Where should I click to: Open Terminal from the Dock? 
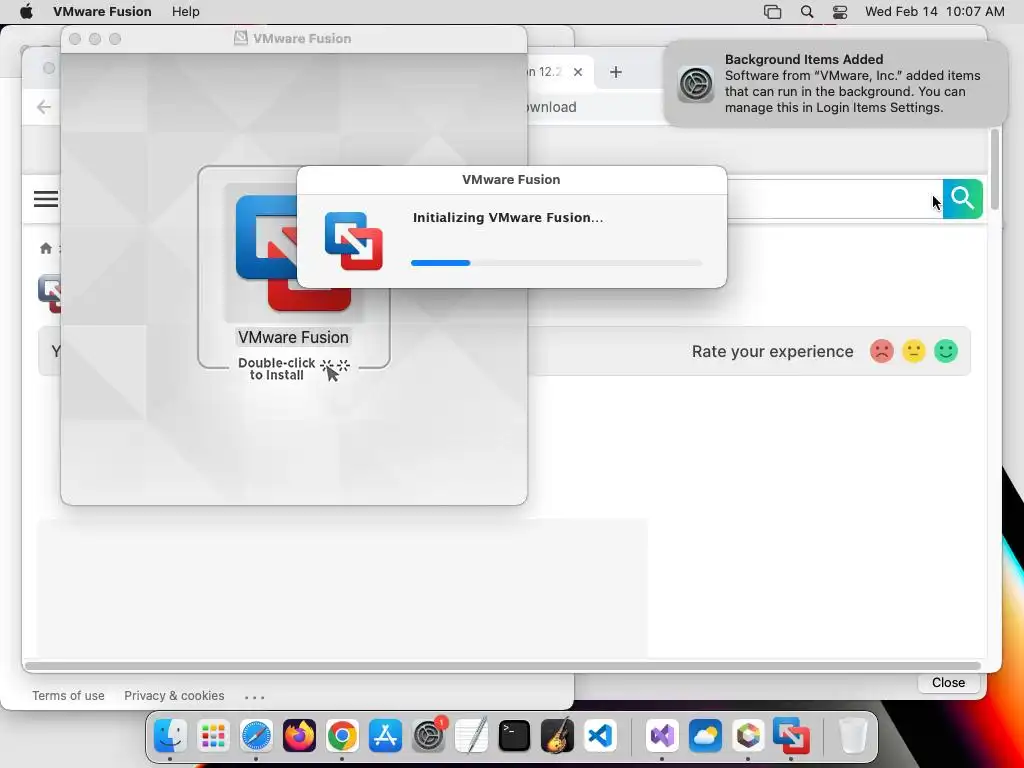515,736
